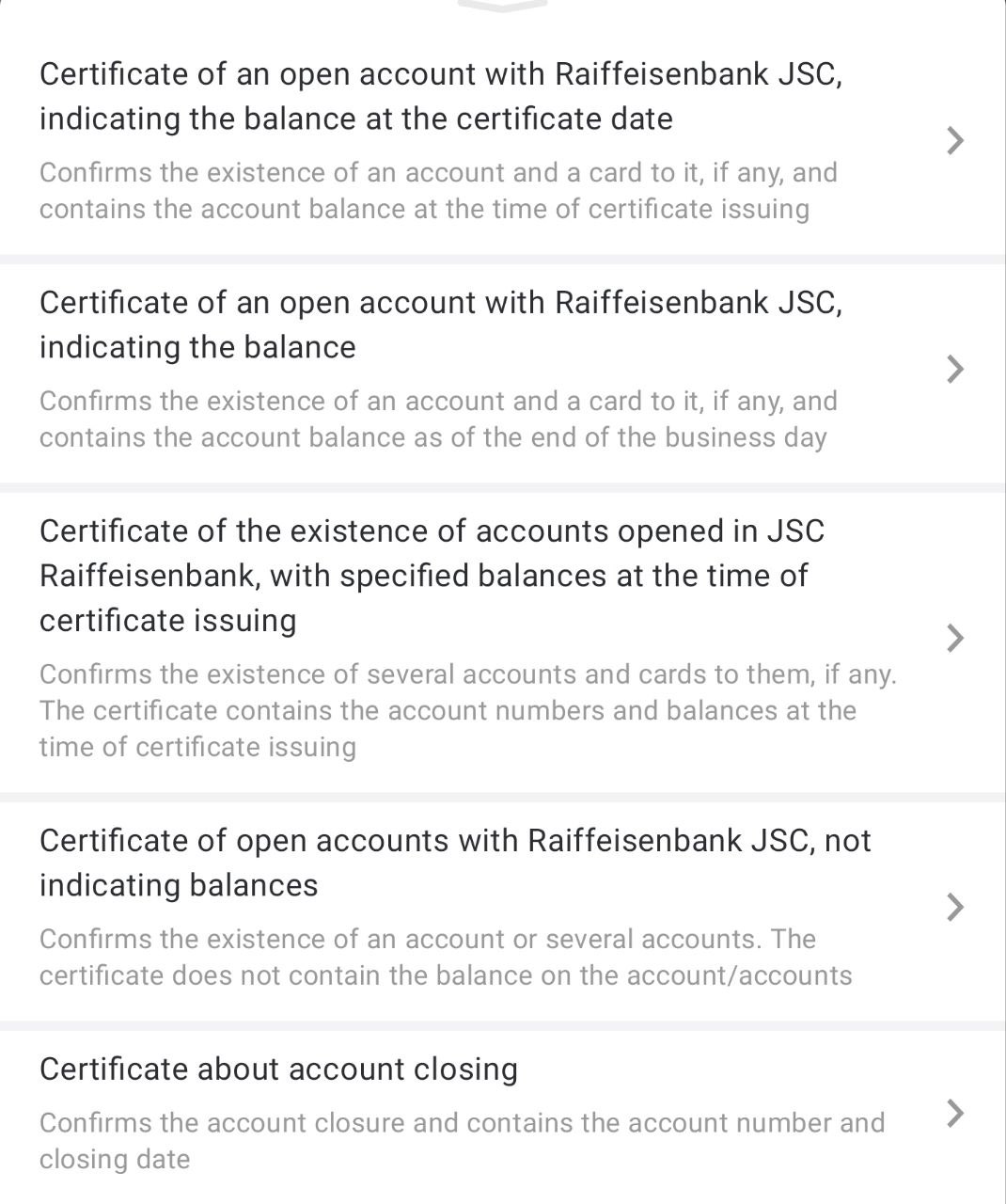Image resolution: width=1006 pixels, height=1204 pixels.
Task: Tap description 'balance at the time of certificate issuing'
Action: click(x=423, y=209)
